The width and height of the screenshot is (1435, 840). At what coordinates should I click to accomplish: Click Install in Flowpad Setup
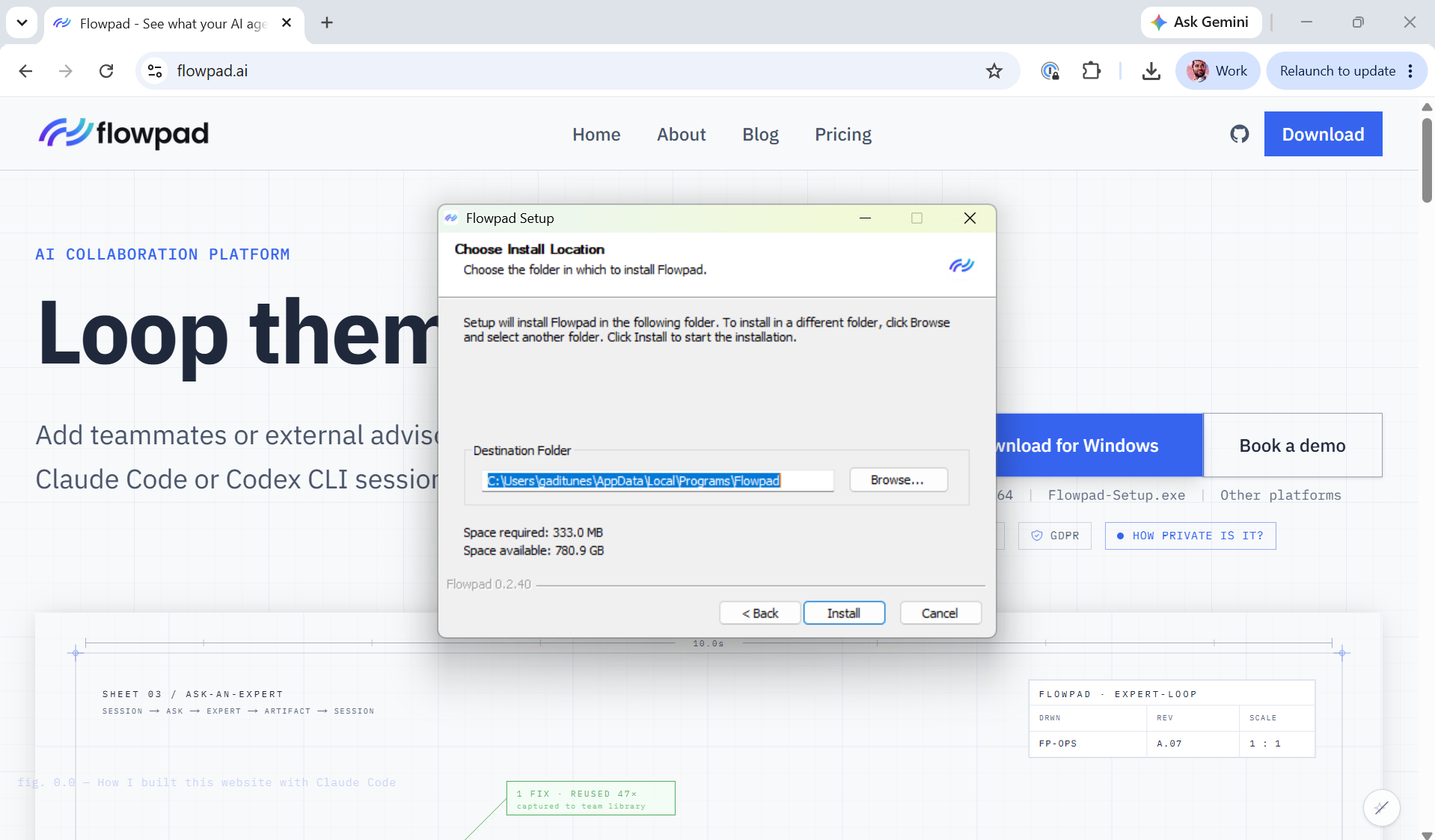coord(844,613)
